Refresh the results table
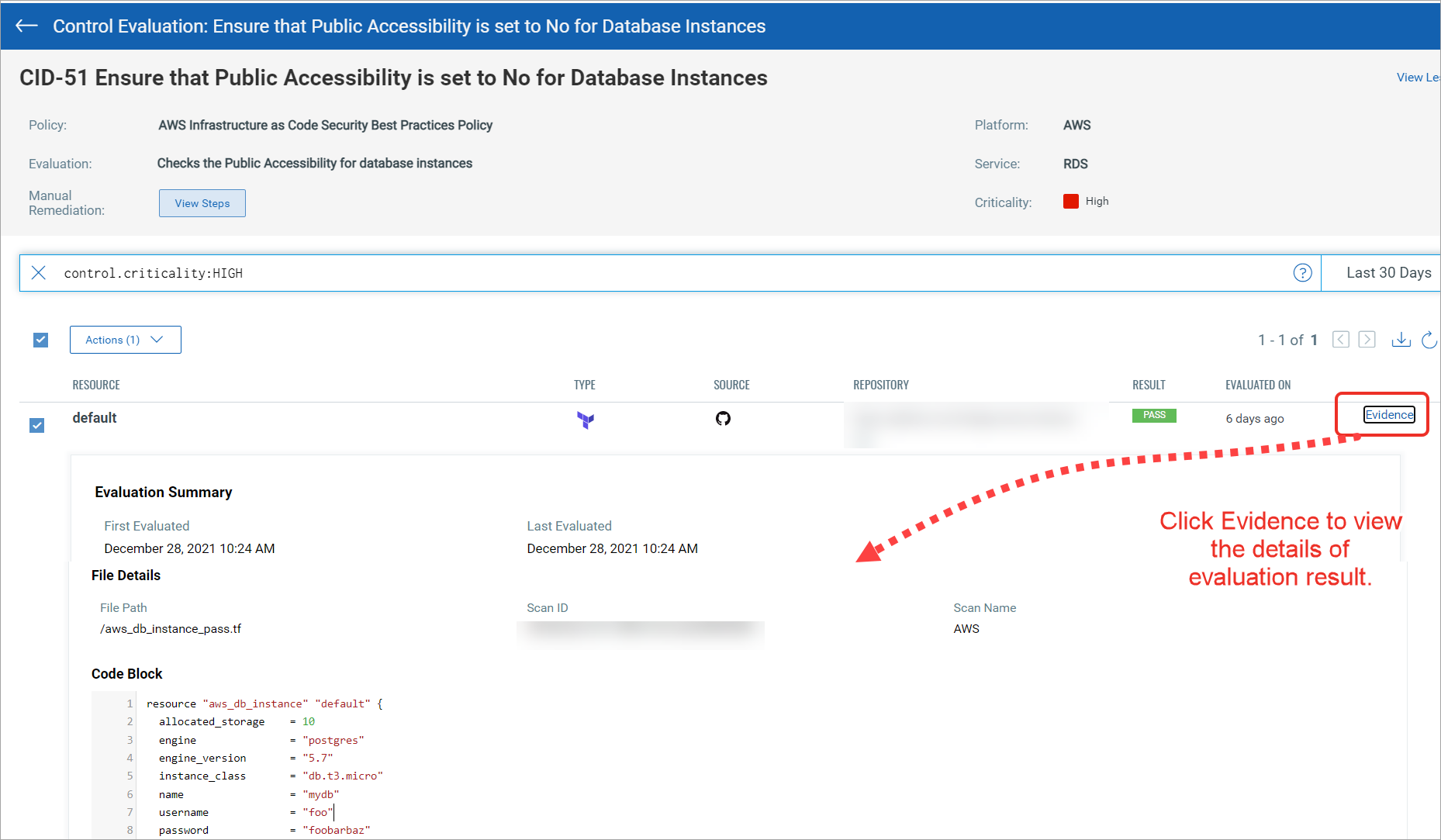Screen dimensions: 1441x840 (1429, 340)
